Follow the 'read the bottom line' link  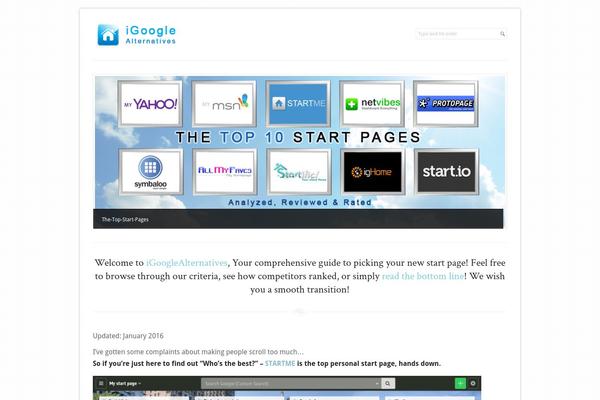pyautogui.click(x=423, y=276)
